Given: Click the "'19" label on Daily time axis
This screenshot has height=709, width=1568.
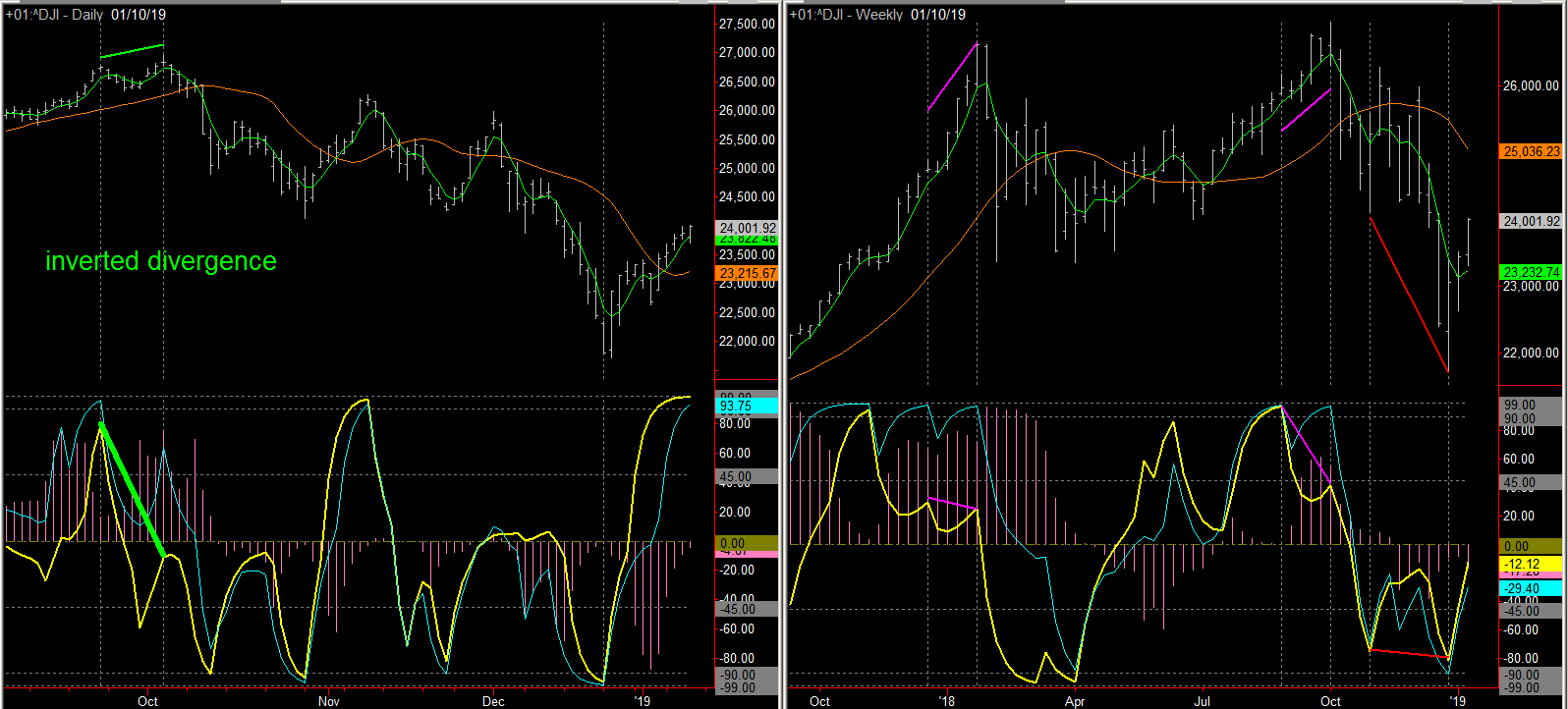Looking at the screenshot, I should click(642, 701).
